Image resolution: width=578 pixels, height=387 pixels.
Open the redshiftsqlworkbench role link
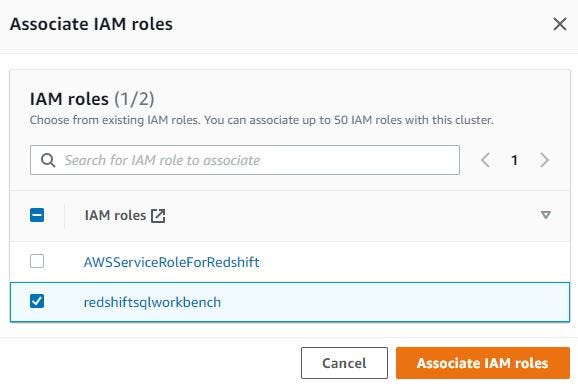coord(152,302)
